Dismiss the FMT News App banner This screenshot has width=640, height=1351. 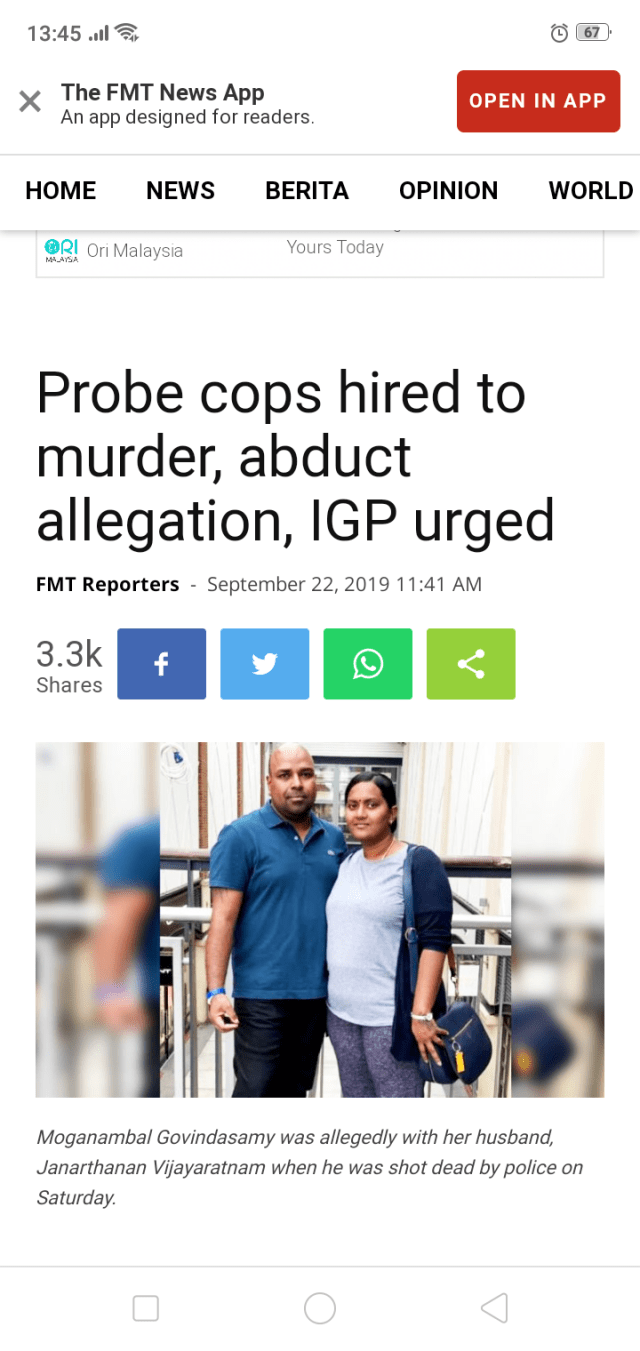tap(30, 101)
